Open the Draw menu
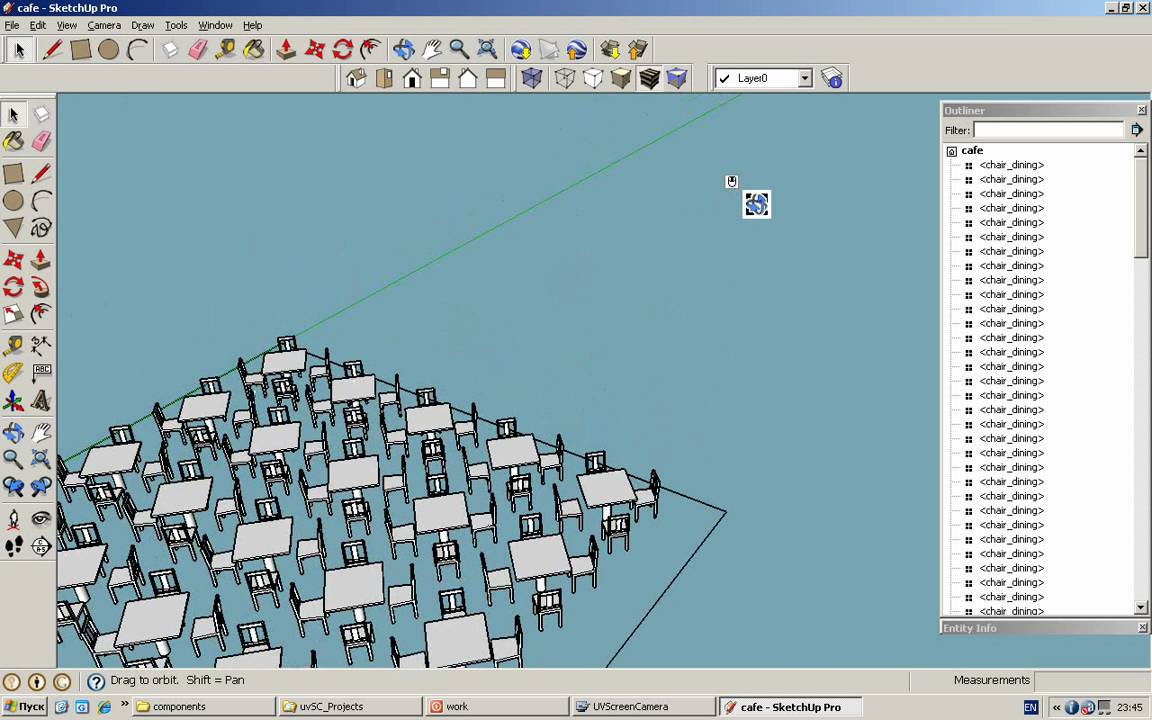 coord(143,25)
